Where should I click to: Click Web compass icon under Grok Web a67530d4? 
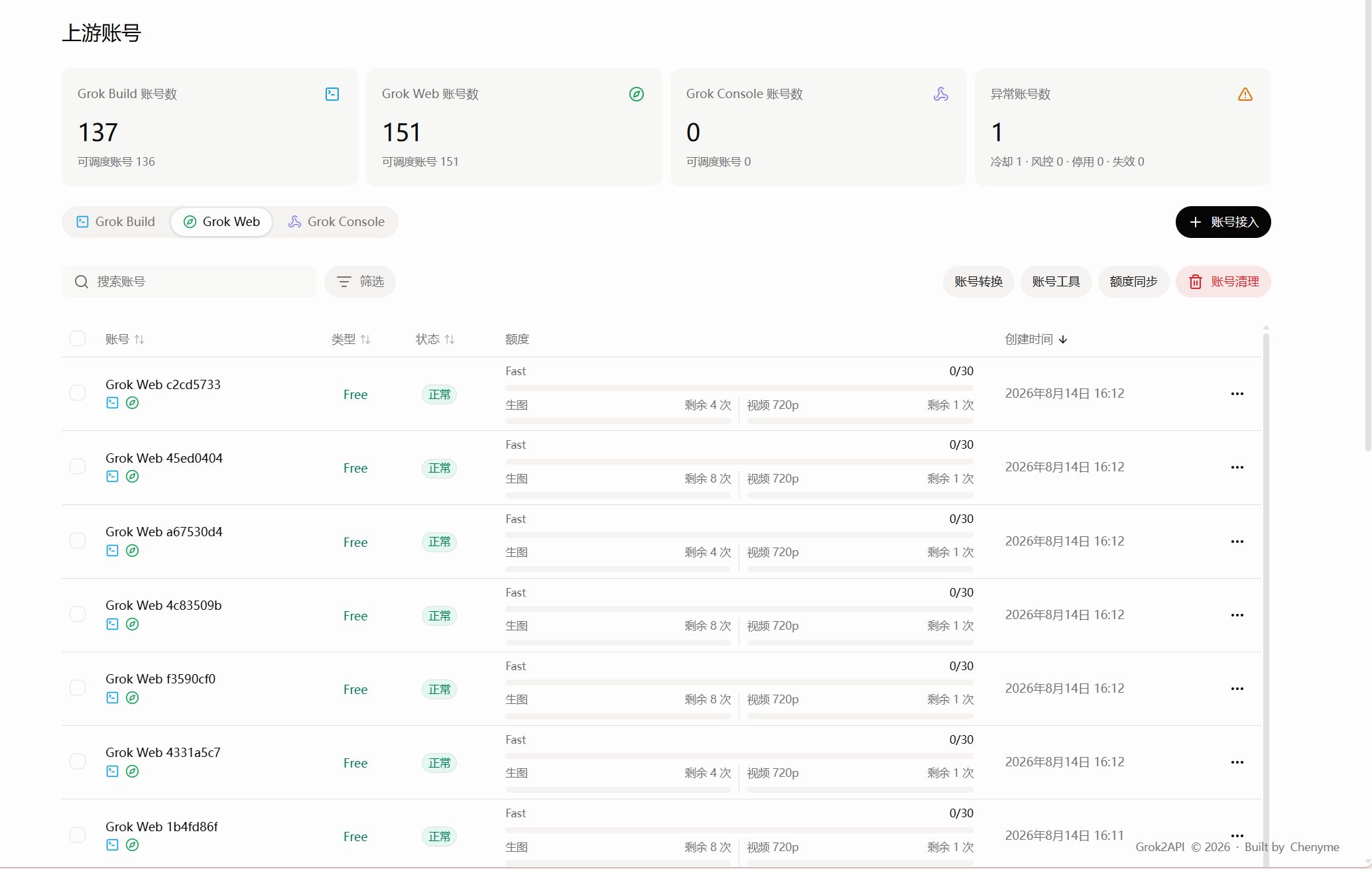(133, 551)
